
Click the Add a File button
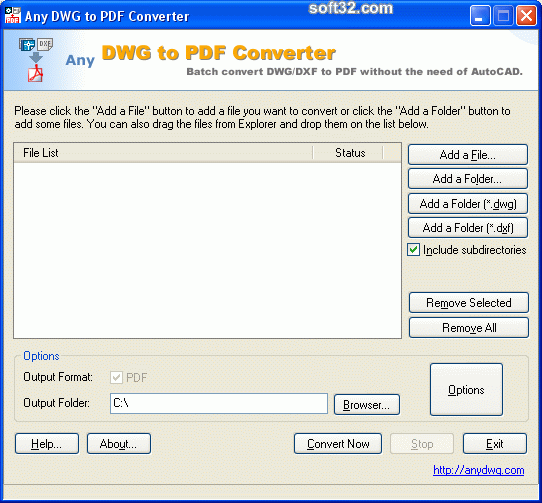(x=468, y=155)
